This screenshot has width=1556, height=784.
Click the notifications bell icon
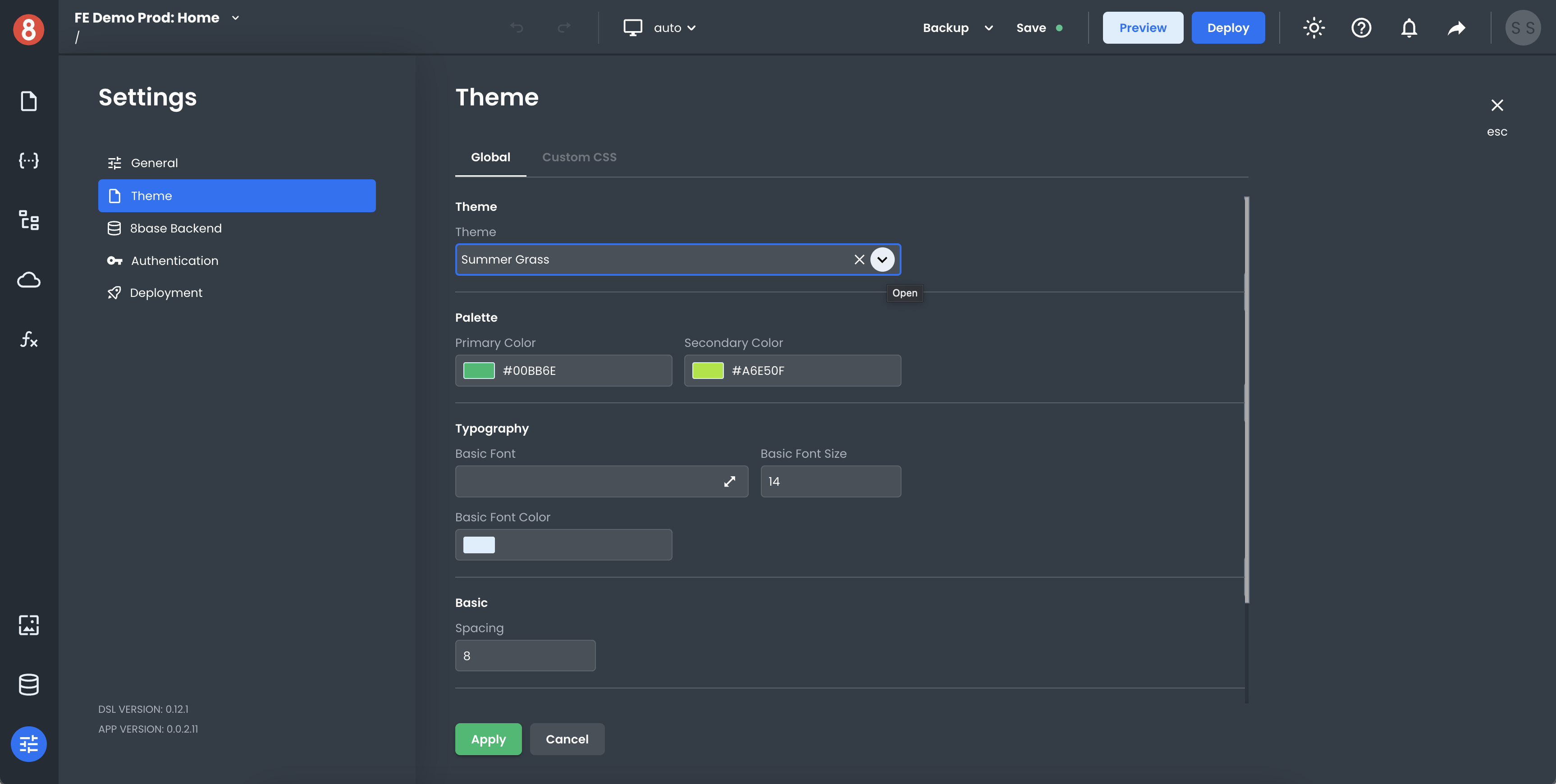[1409, 28]
